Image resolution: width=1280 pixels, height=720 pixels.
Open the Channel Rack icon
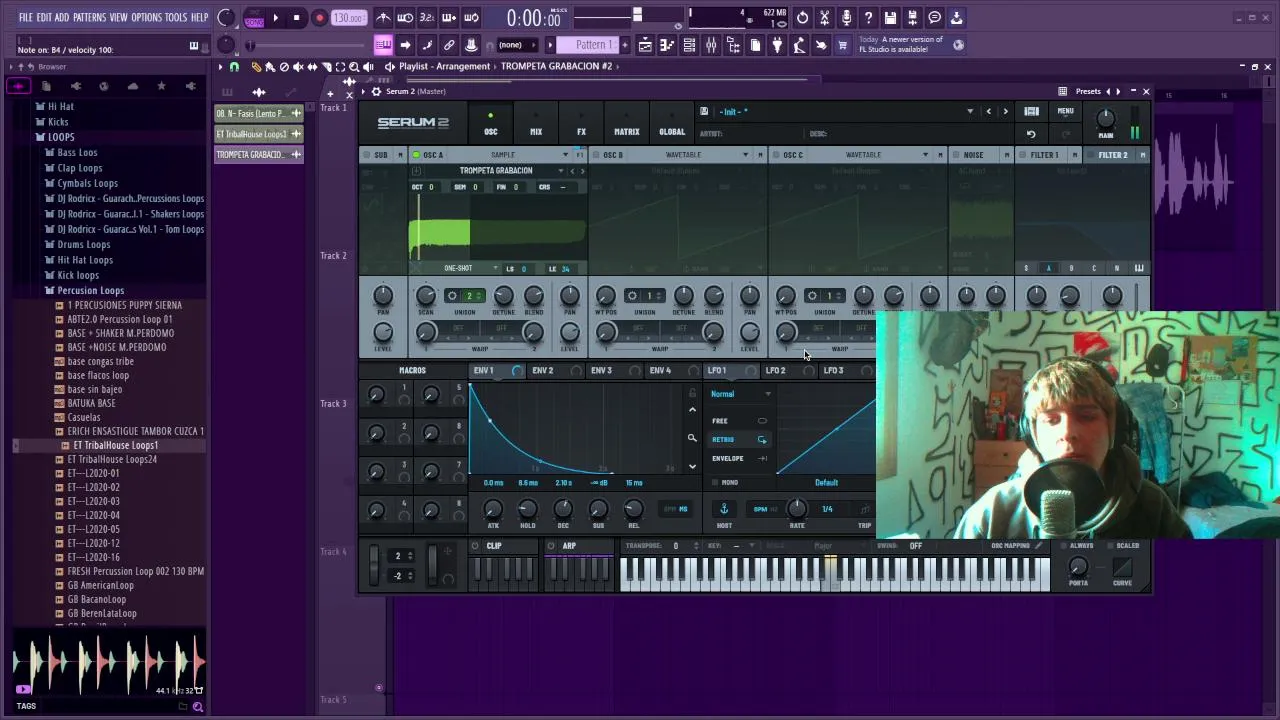pos(689,45)
